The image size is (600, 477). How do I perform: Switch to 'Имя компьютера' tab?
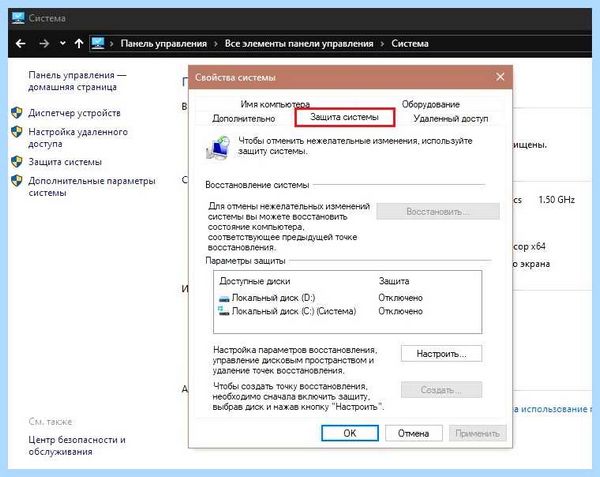[x=275, y=104]
